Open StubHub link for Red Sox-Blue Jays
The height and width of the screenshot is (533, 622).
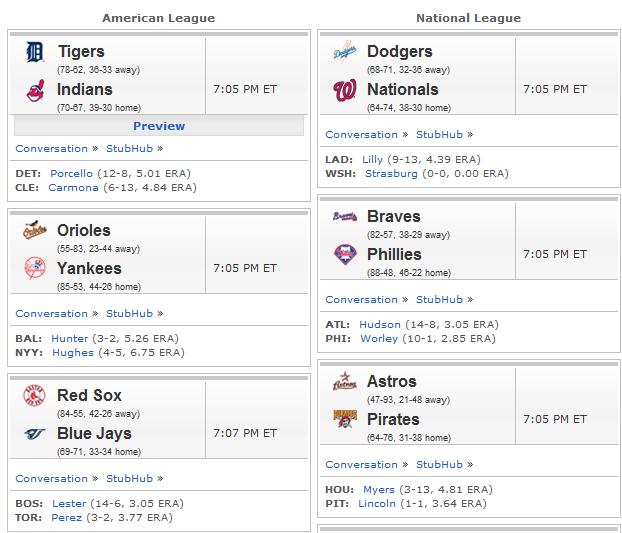click(129, 478)
